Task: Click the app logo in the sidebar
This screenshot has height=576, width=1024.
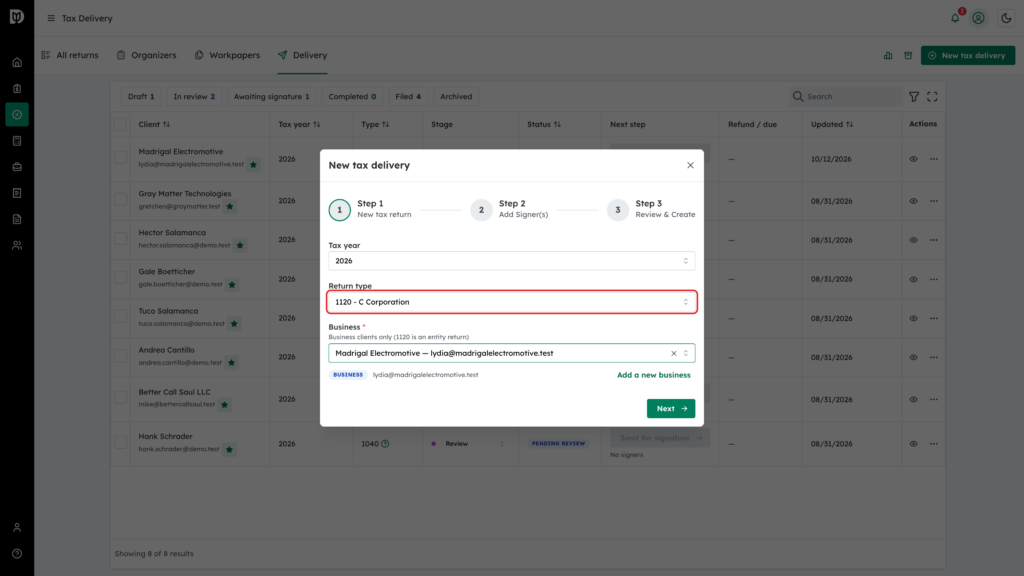Action: (x=17, y=16)
